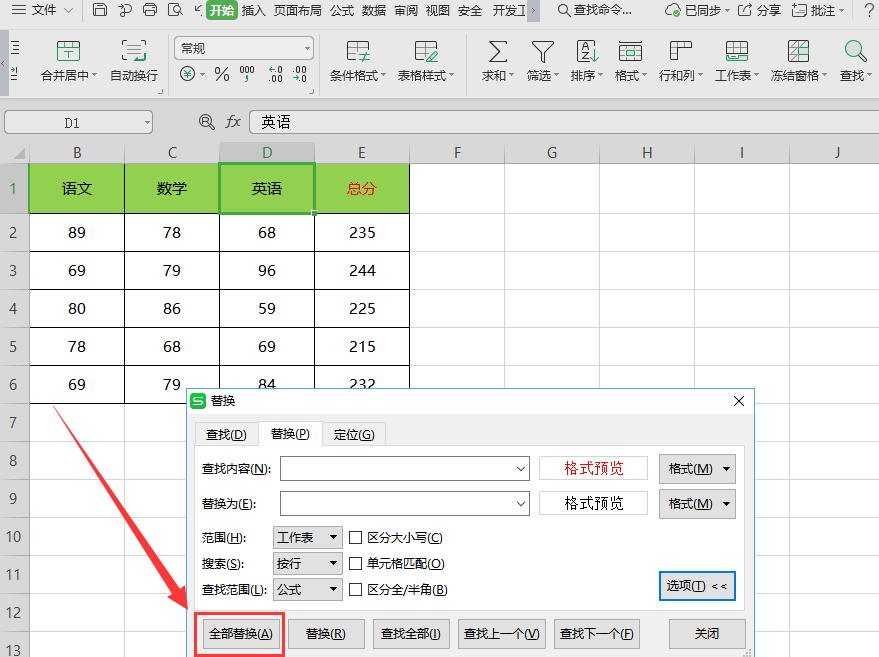The width and height of the screenshot is (879, 657).
Task: Switch to the 查找(D) tab
Action: tap(226, 434)
